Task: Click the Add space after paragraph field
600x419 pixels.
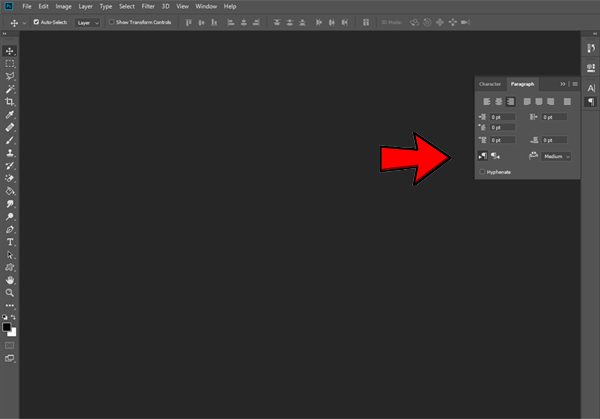Action: 554,140
